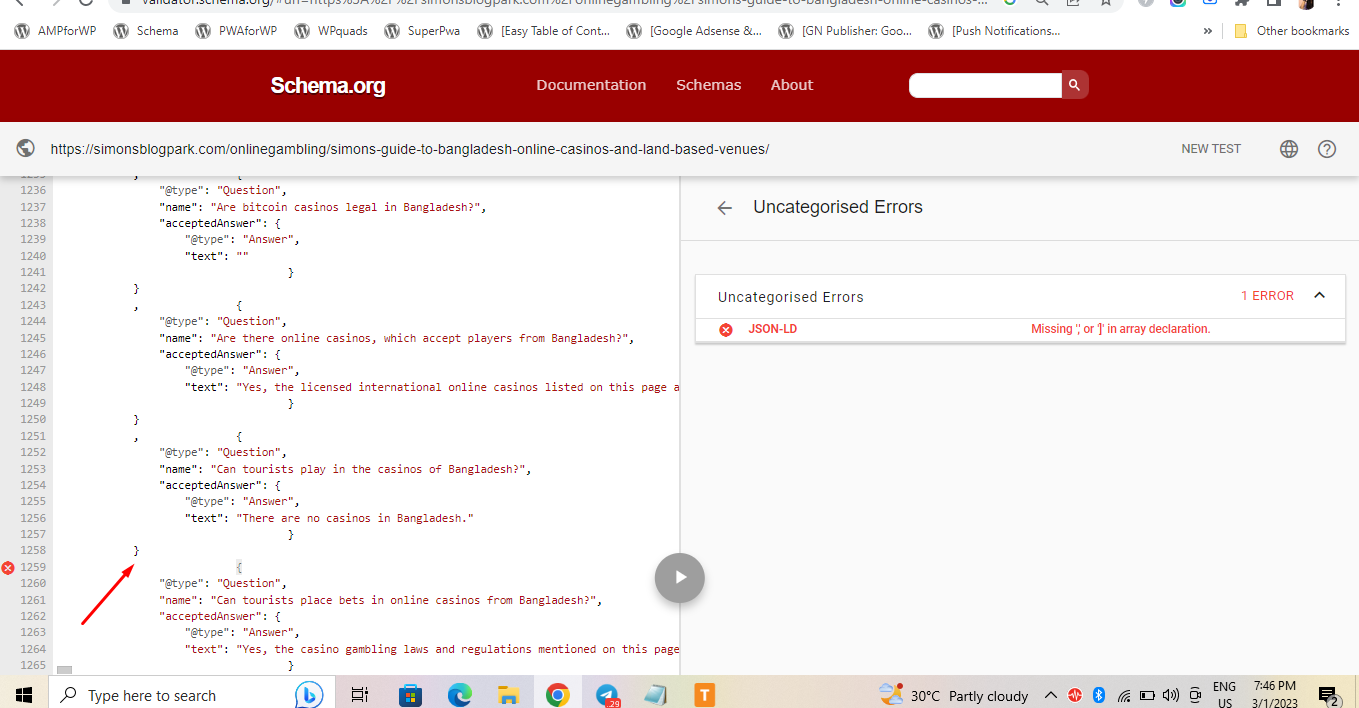The height and width of the screenshot is (708, 1359).
Task: Click line number 1245 in gutter
Action: (33, 338)
